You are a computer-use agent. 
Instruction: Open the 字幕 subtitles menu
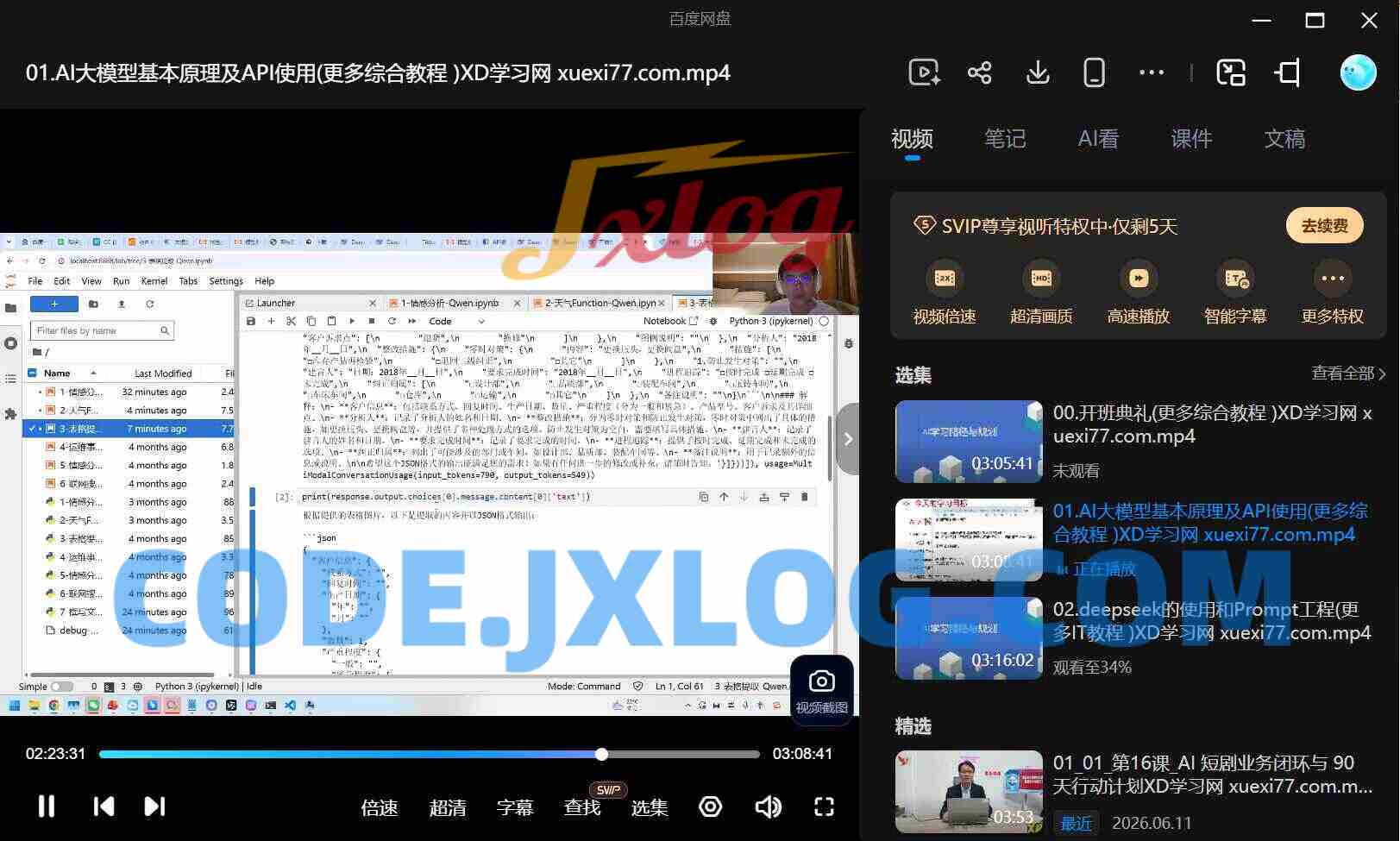point(515,808)
